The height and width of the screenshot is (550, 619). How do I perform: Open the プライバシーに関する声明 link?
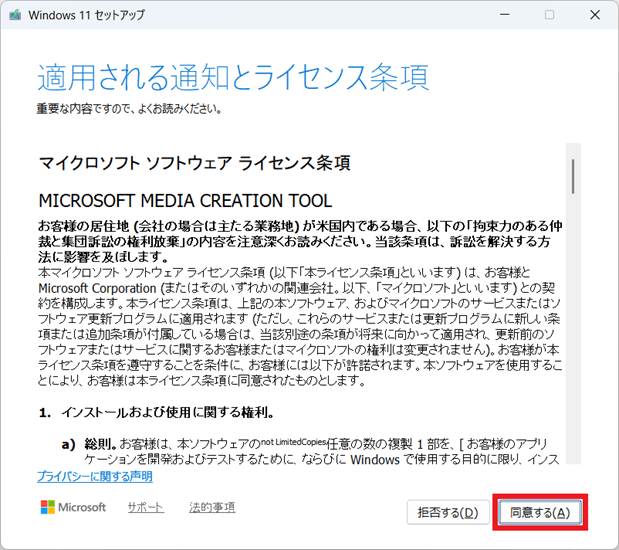point(95,477)
